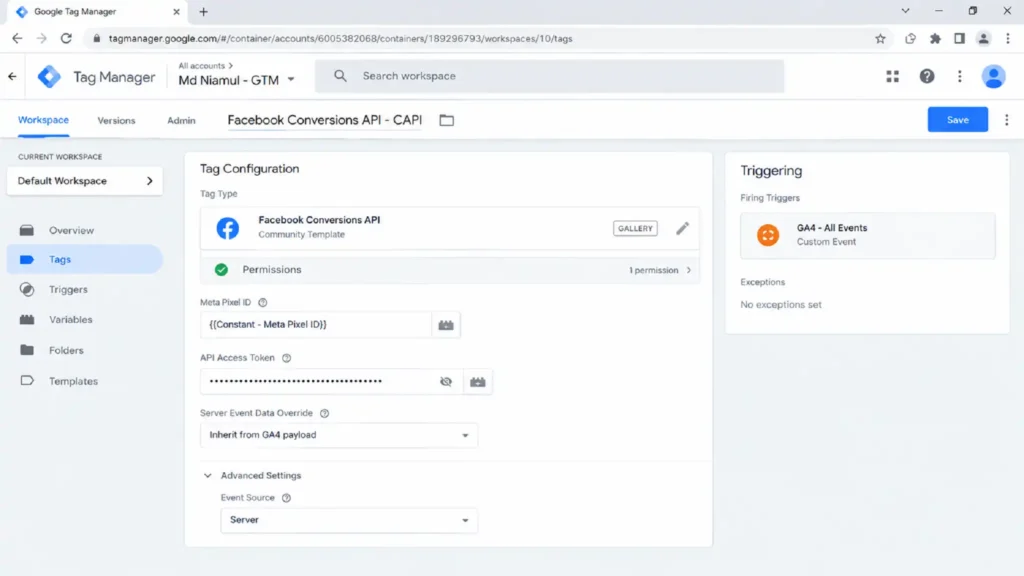Switch to Workspace tab

(x=43, y=120)
